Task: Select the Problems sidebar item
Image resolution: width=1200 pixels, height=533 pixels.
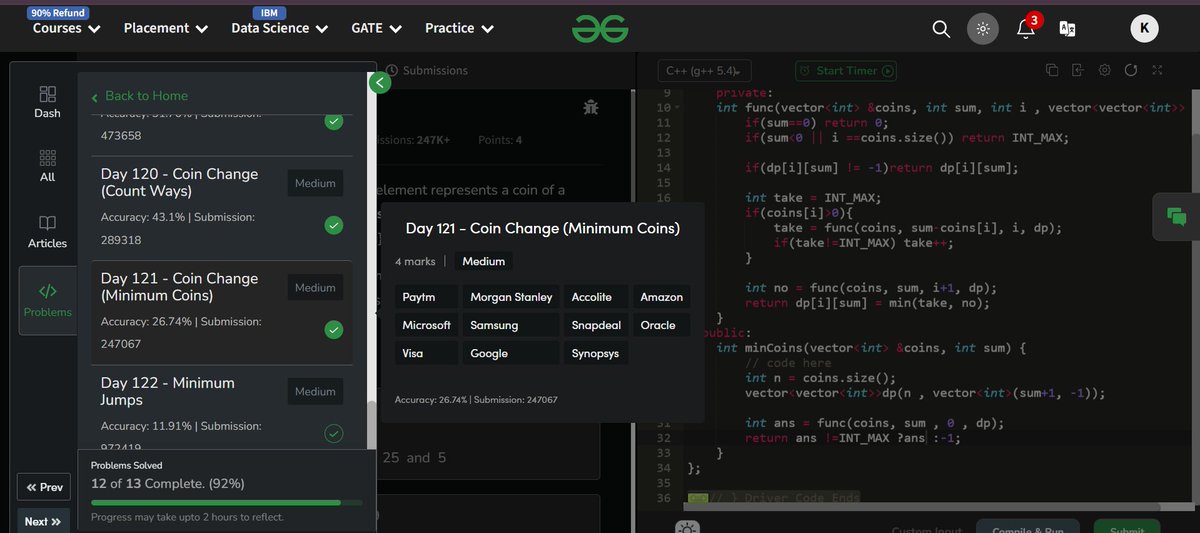Action: (47, 300)
